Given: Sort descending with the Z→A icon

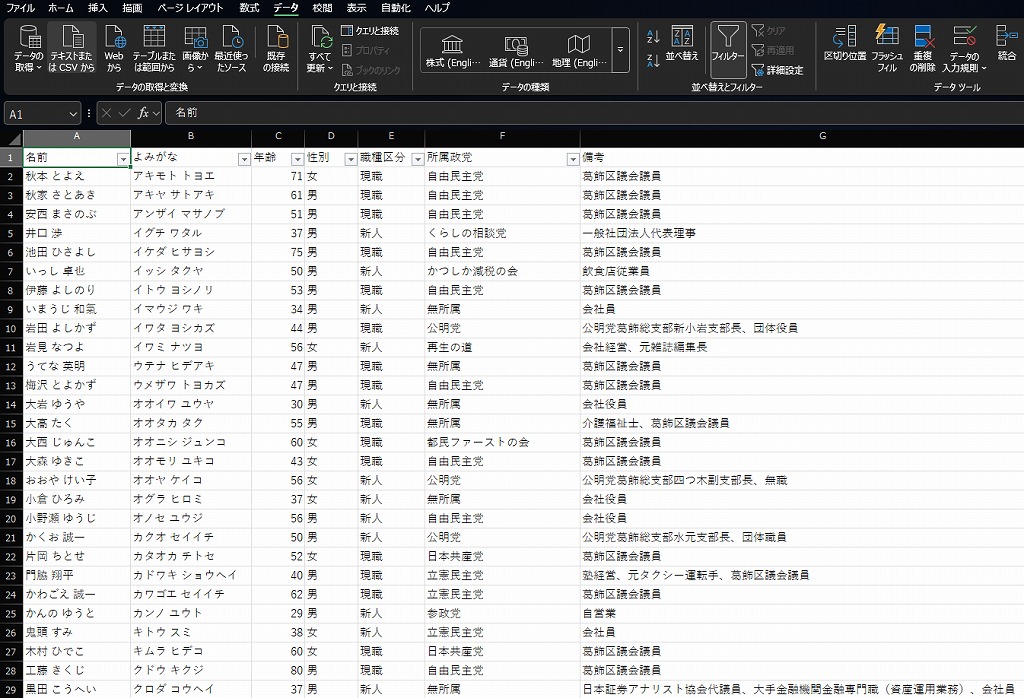Looking at the screenshot, I should click(653, 60).
